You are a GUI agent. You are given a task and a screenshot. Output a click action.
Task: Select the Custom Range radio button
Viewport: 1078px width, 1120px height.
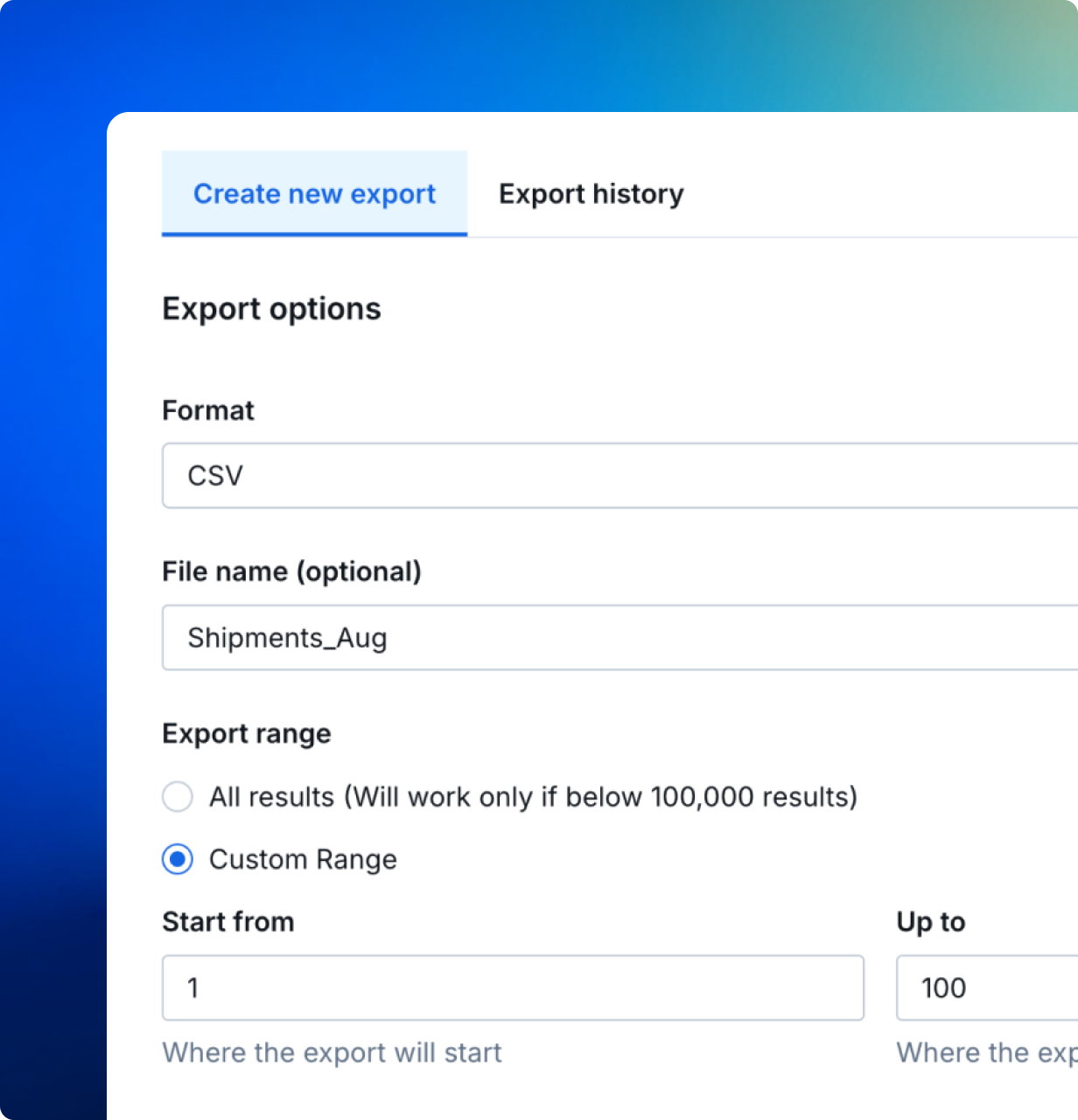tap(178, 859)
